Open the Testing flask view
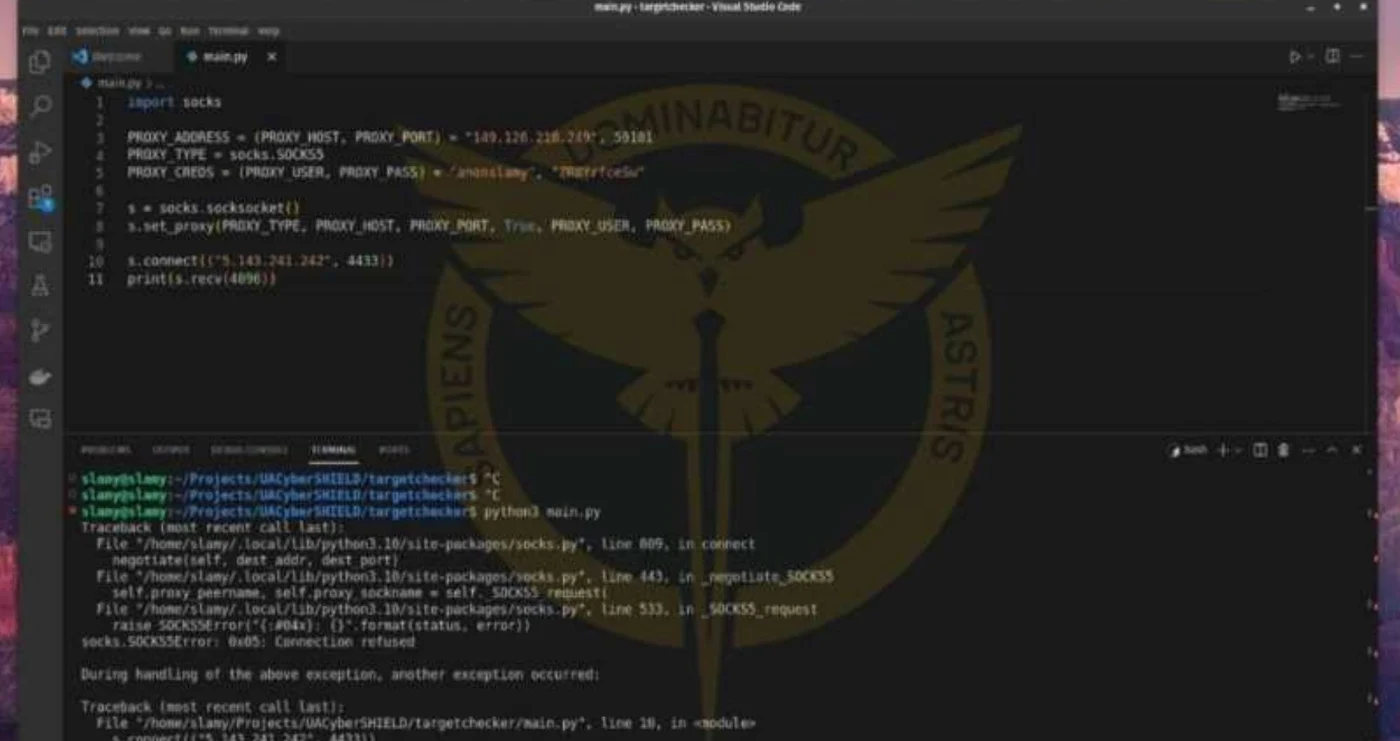This screenshot has height=741, width=1400. coord(40,286)
